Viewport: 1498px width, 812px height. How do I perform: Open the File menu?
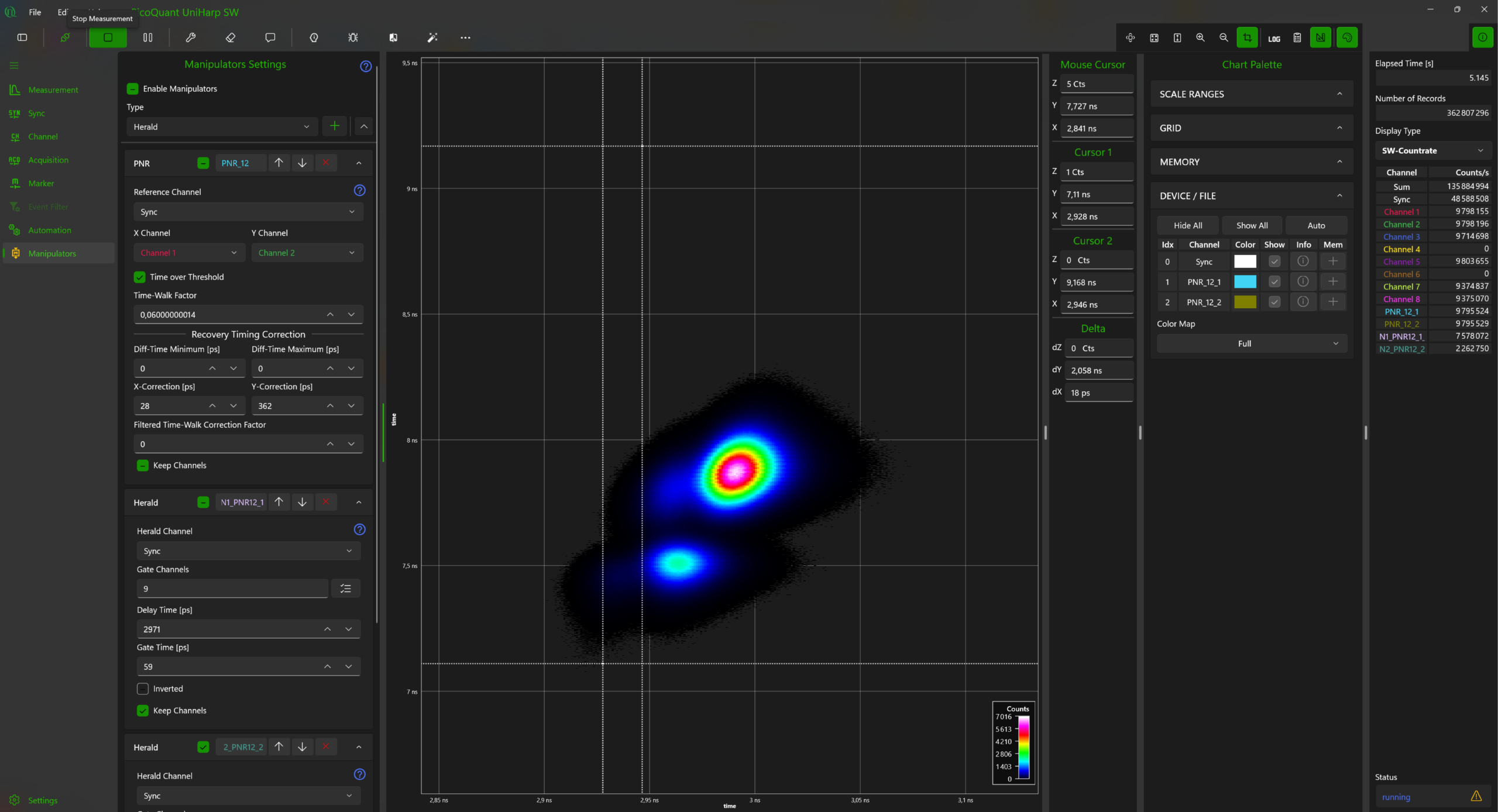35,12
